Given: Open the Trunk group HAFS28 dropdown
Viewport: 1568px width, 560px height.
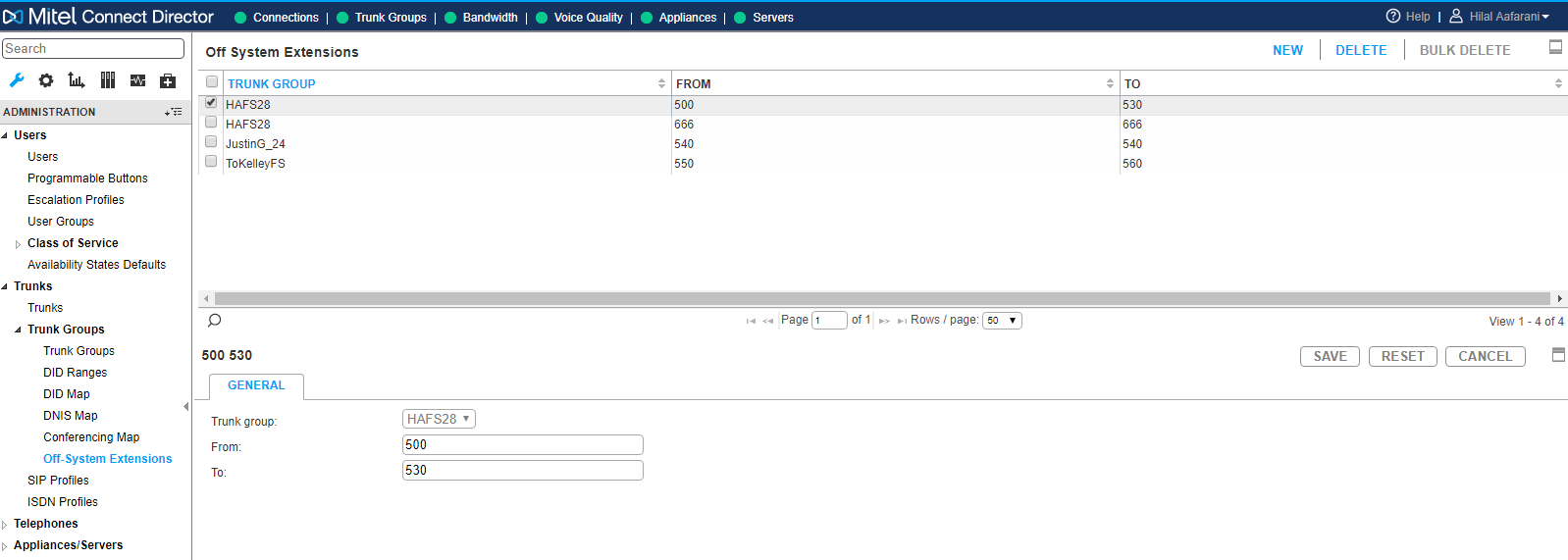Looking at the screenshot, I should 439,419.
